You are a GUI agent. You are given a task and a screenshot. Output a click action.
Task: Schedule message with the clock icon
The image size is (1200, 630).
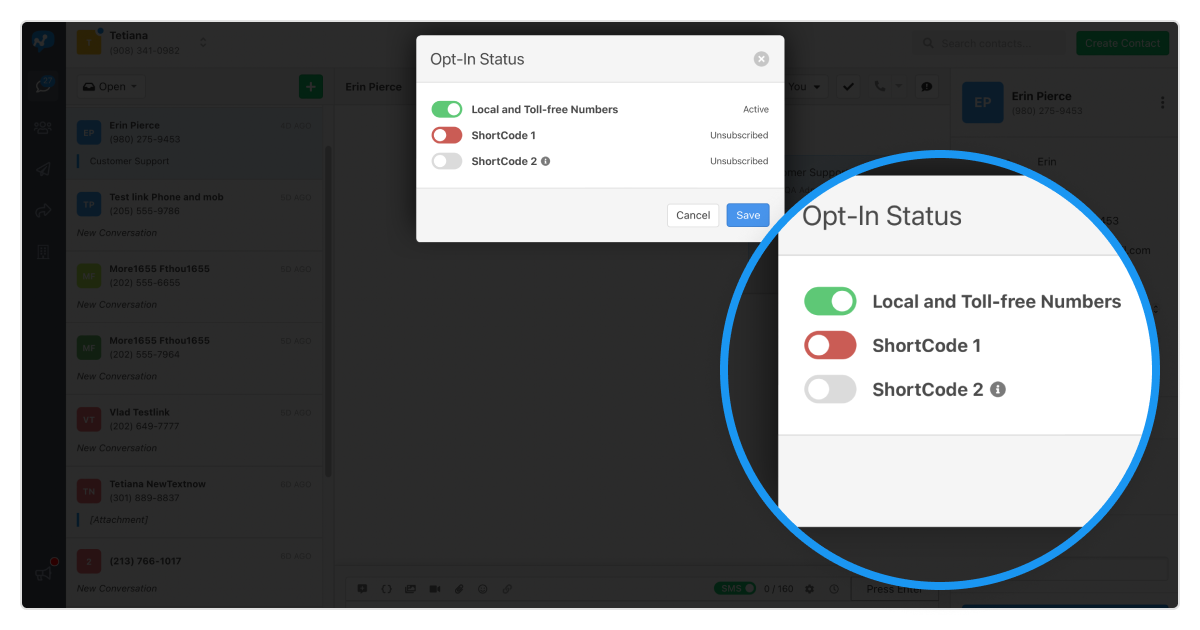[834, 589]
